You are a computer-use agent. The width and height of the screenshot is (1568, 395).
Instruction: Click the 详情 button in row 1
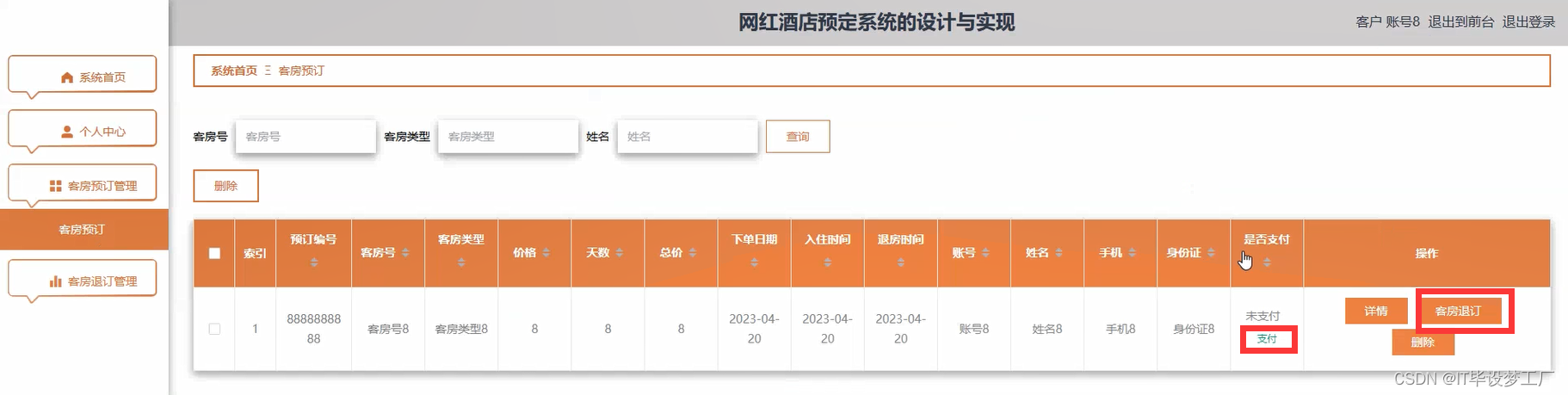(1376, 311)
